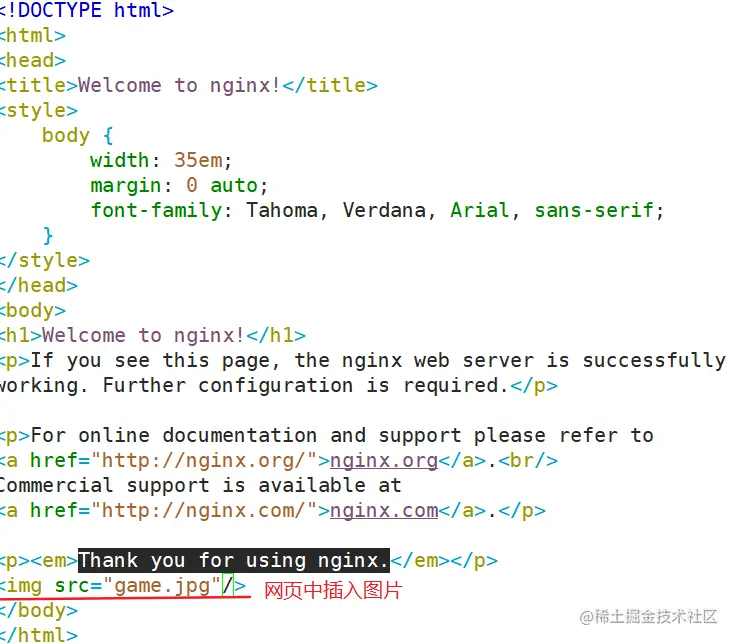Click the 'For online documentation and support' line
The image size is (736, 644).
click(327, 436)
